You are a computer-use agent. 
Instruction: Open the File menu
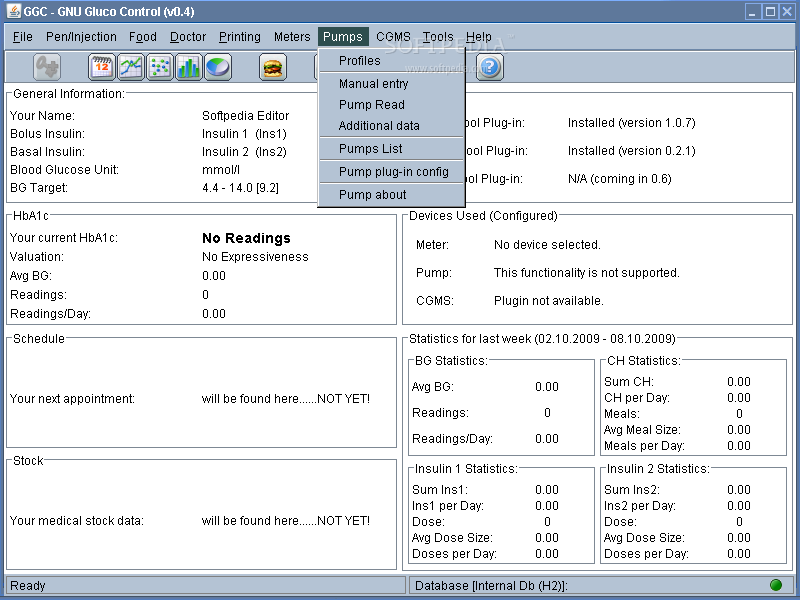pos(22,37)
